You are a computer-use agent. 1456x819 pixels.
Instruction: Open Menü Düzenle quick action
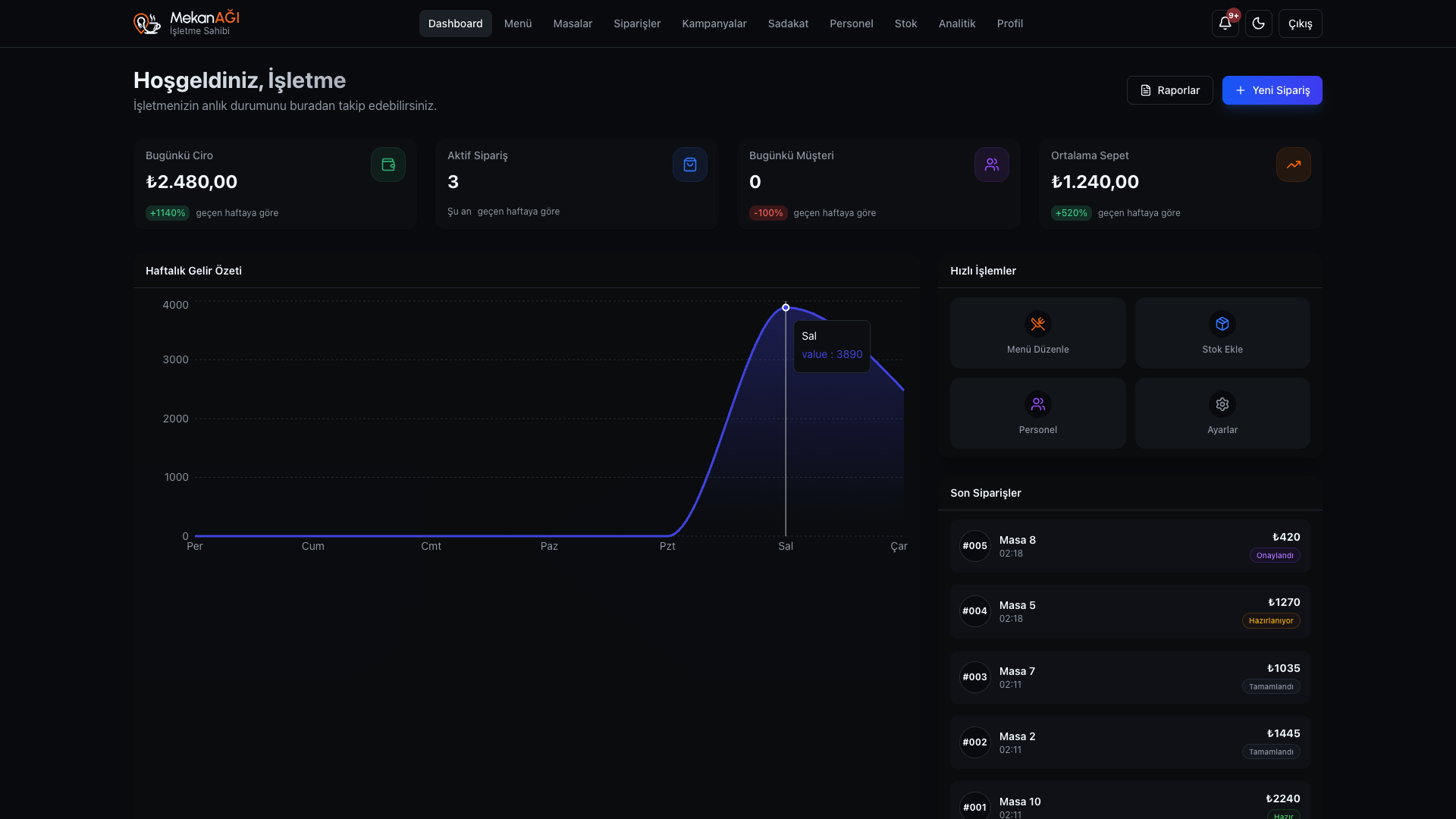[1037, 333]
